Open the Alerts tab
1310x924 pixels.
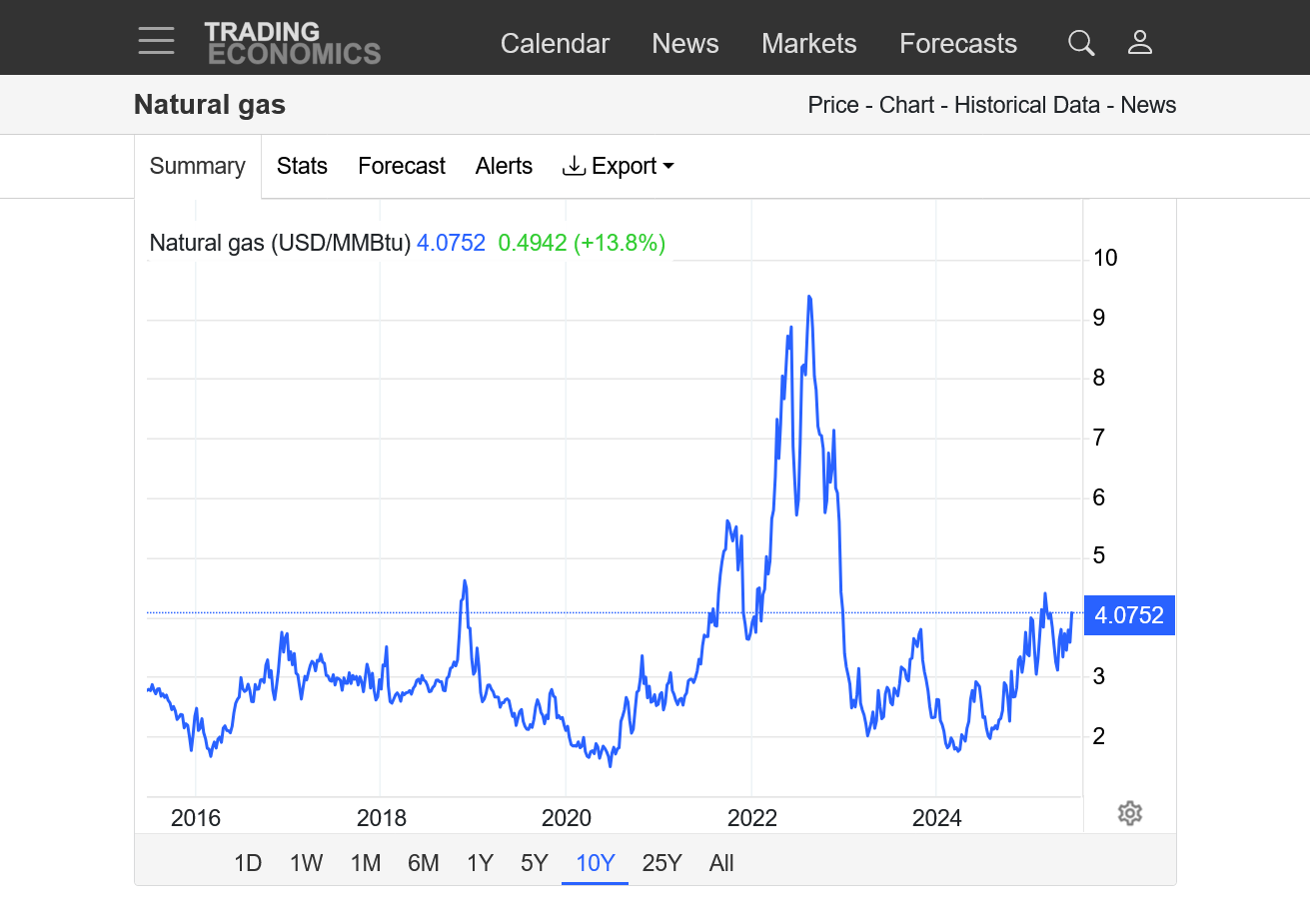click(504, 166)
